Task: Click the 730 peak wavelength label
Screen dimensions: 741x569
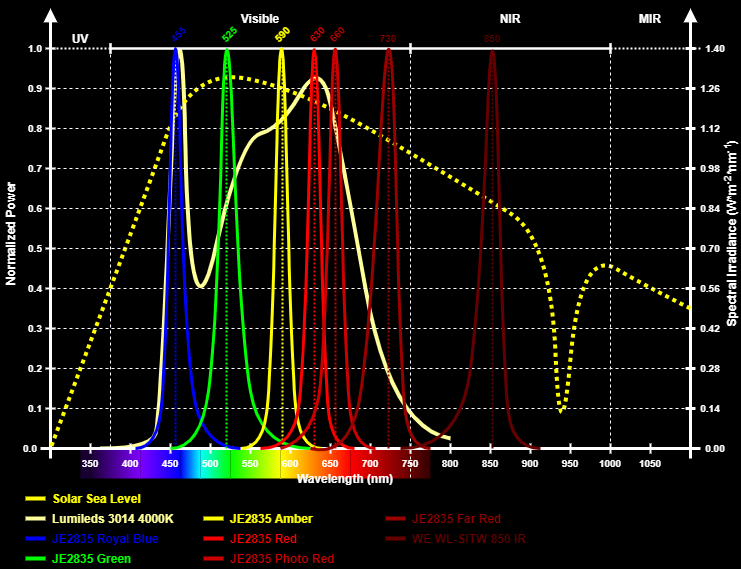Action: [388, 39]
